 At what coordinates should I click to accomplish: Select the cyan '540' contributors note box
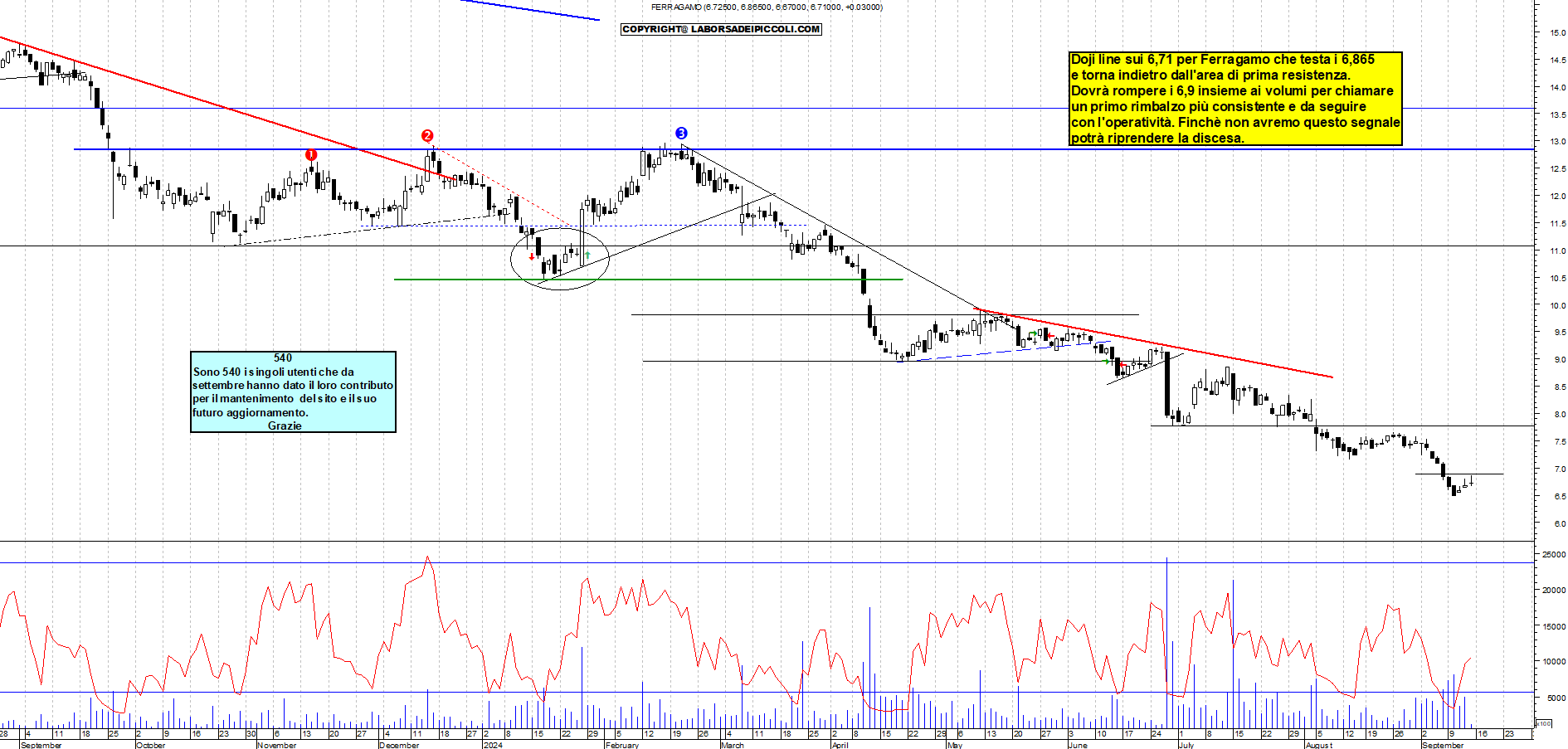[293, 392]
